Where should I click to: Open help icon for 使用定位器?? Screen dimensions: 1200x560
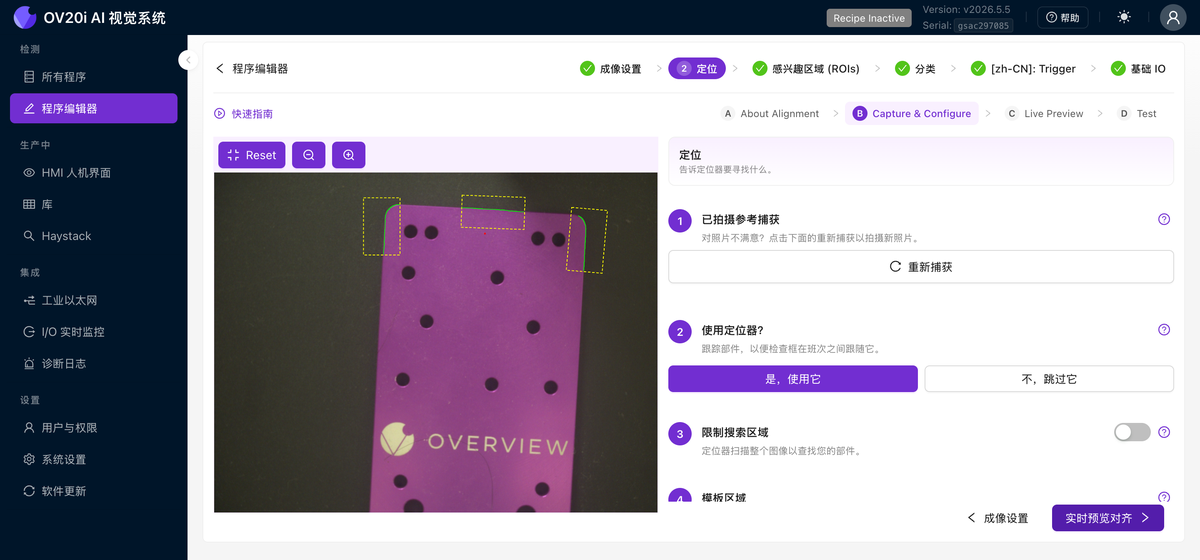click(1164, 330)
